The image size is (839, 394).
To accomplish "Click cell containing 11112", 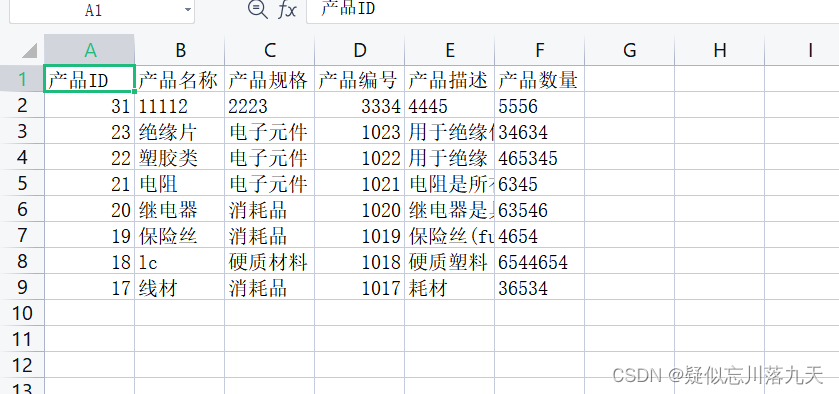I will [180, 105].
